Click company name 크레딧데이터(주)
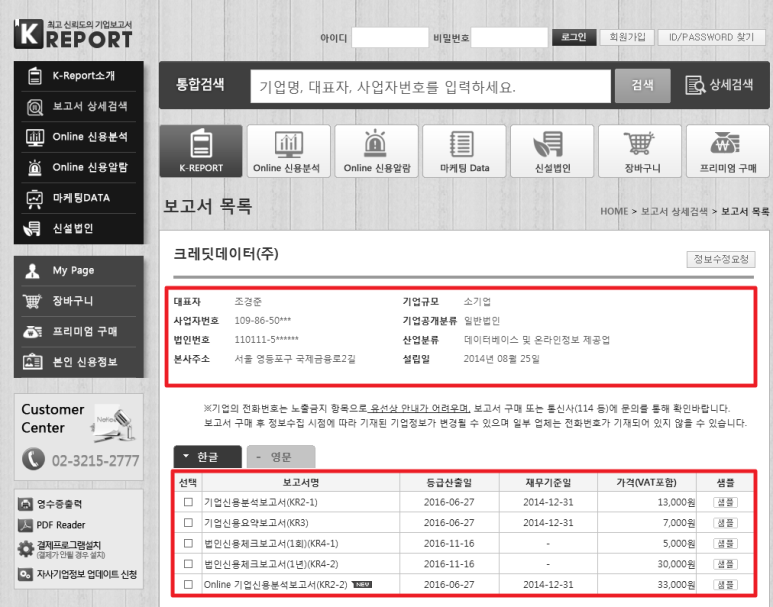The height and width of the screenshot is (607, 773). [226, 253]
